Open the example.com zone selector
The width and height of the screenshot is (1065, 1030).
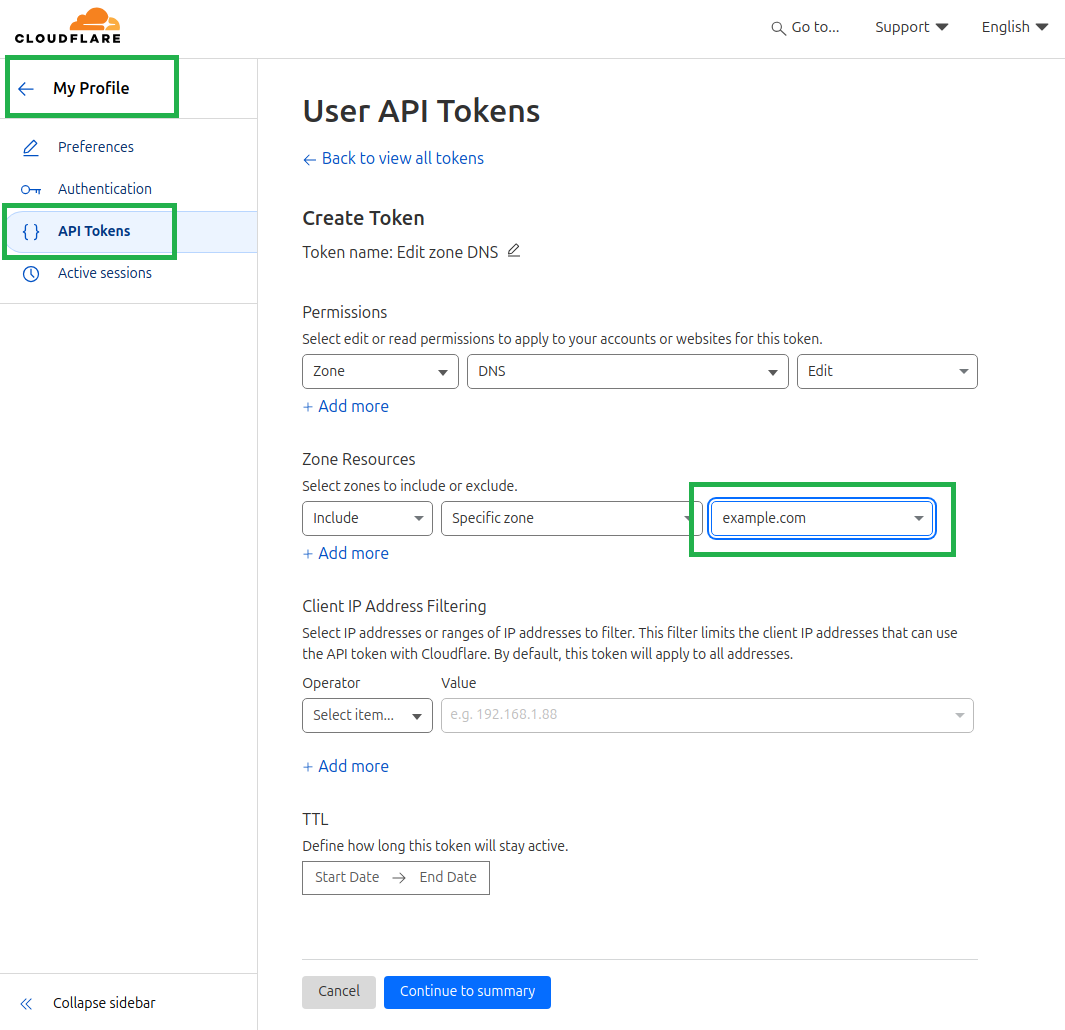click(821, 519)
